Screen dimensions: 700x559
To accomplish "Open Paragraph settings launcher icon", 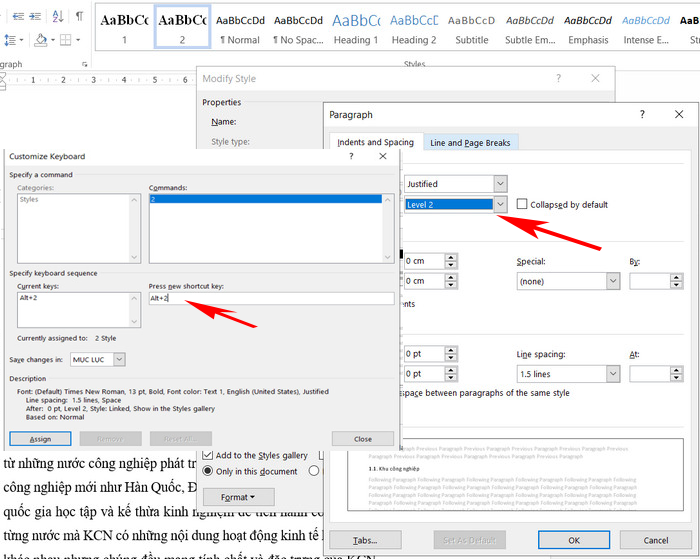I will (84, 63).
